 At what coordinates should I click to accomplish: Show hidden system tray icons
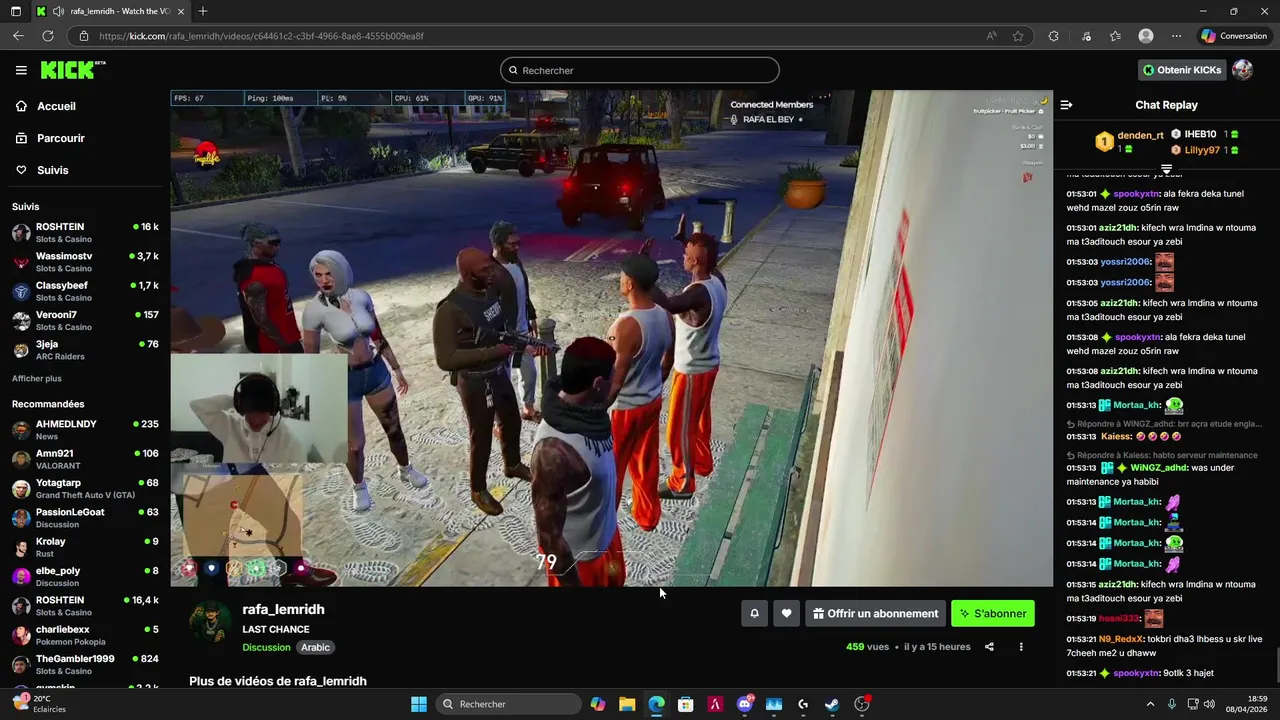1150,704
